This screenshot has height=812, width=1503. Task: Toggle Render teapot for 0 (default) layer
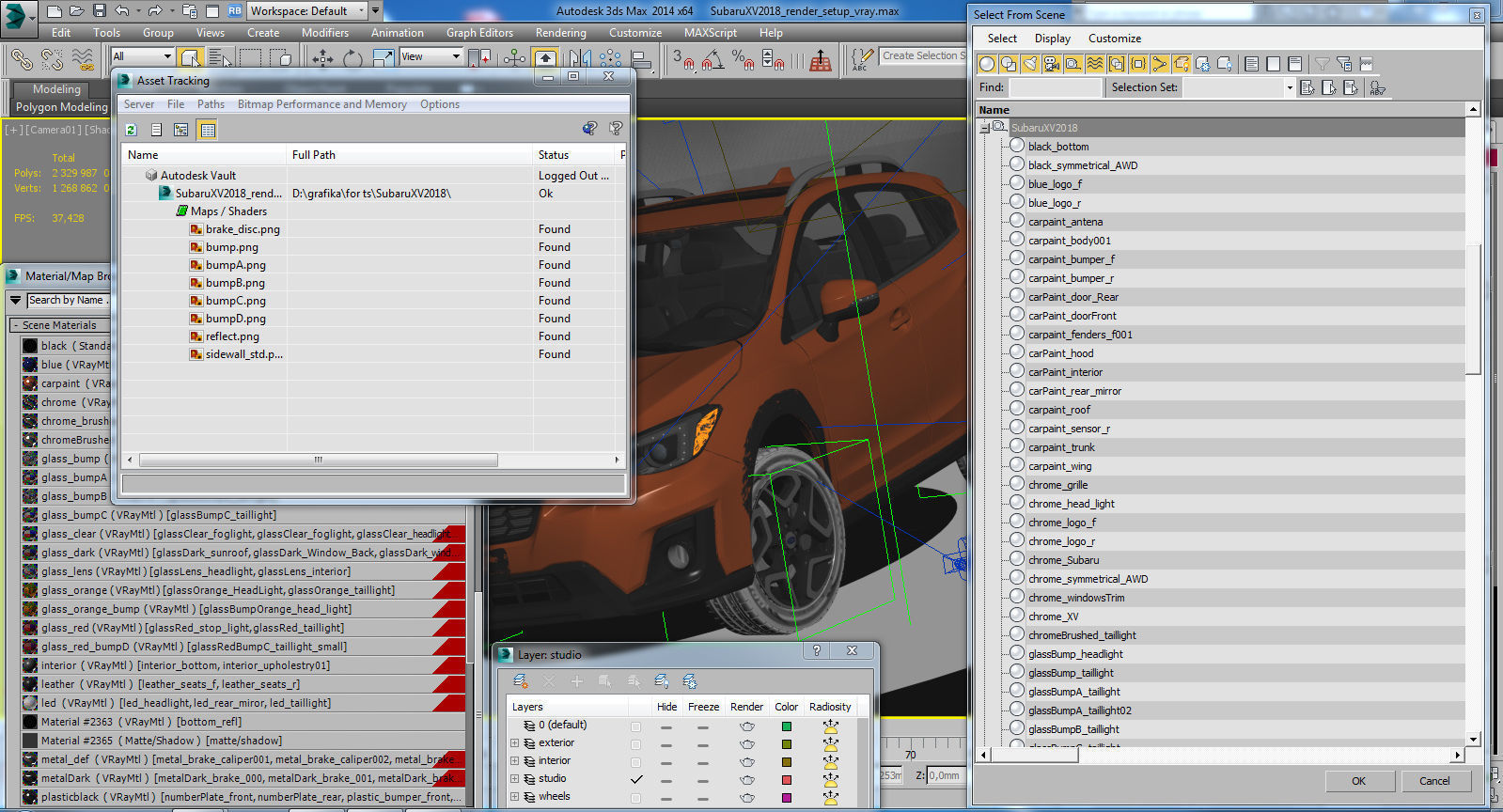747,726
